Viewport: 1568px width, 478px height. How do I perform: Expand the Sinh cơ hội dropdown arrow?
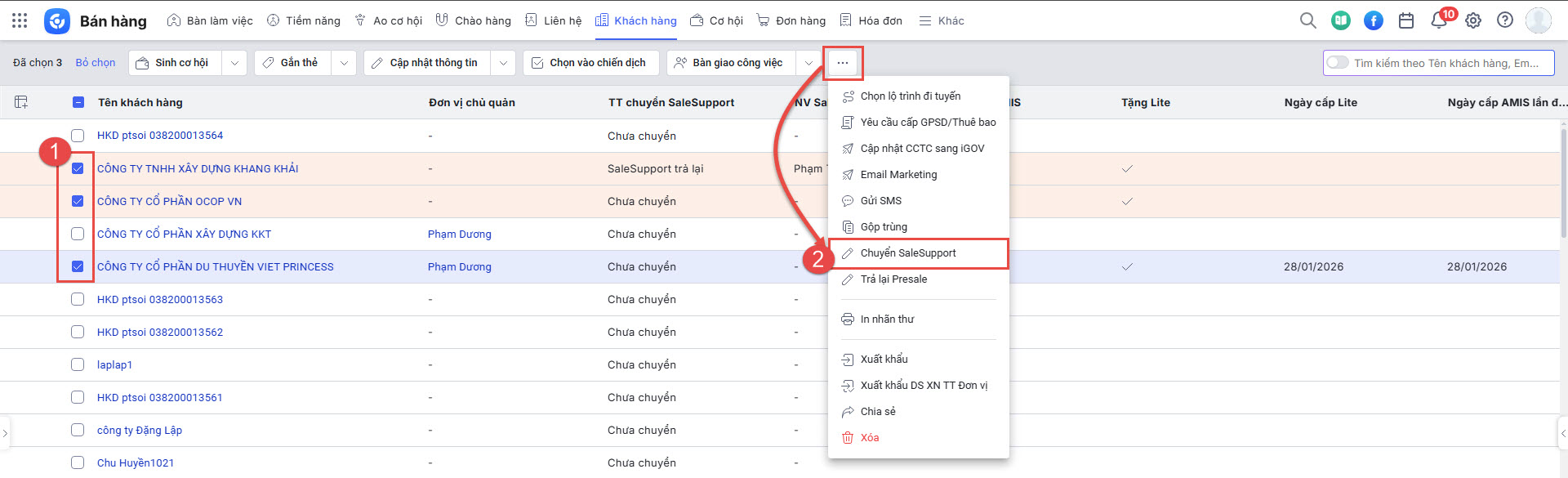coord(234,63)
